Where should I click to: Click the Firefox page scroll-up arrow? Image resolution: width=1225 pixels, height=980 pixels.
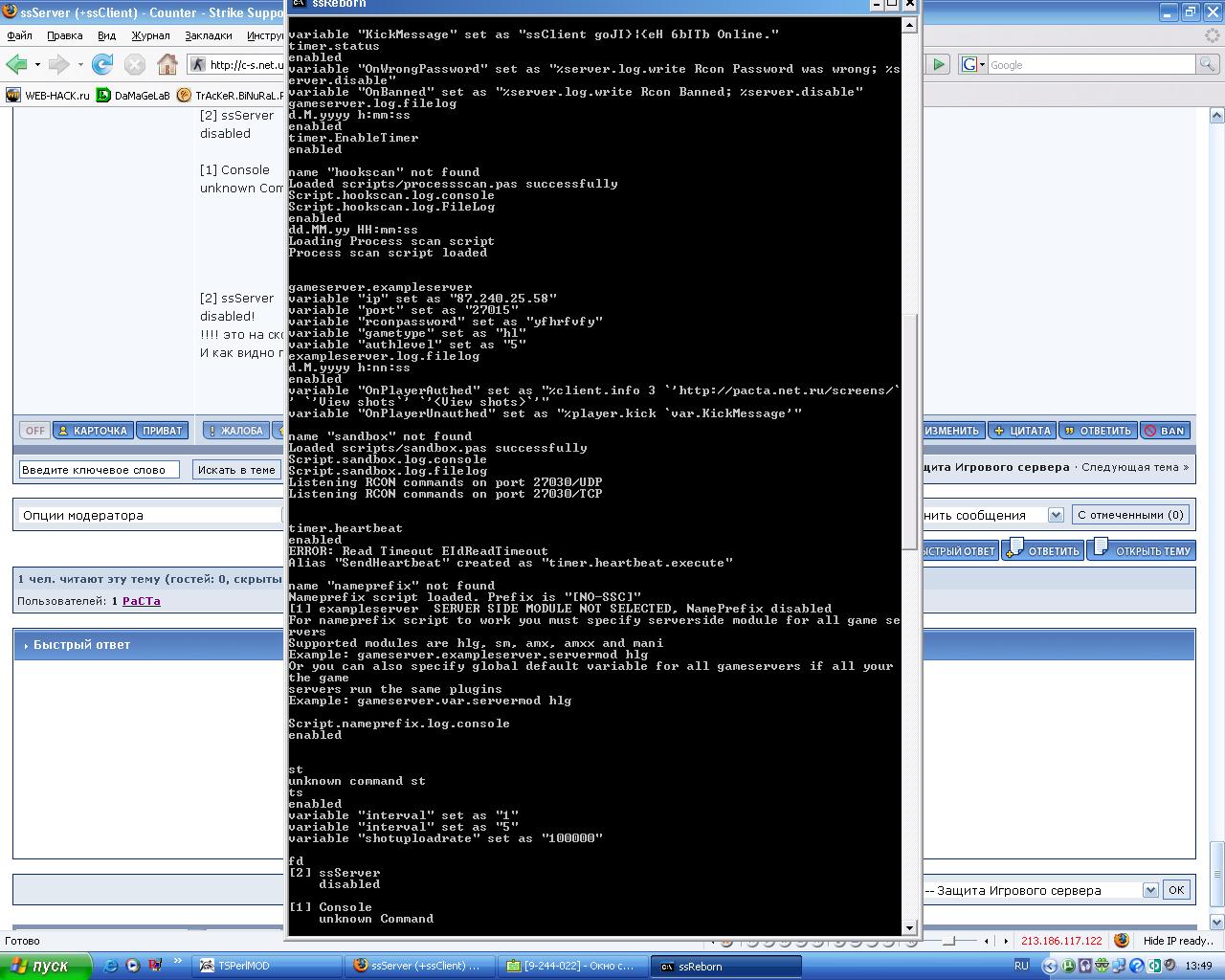point(1217,116)
